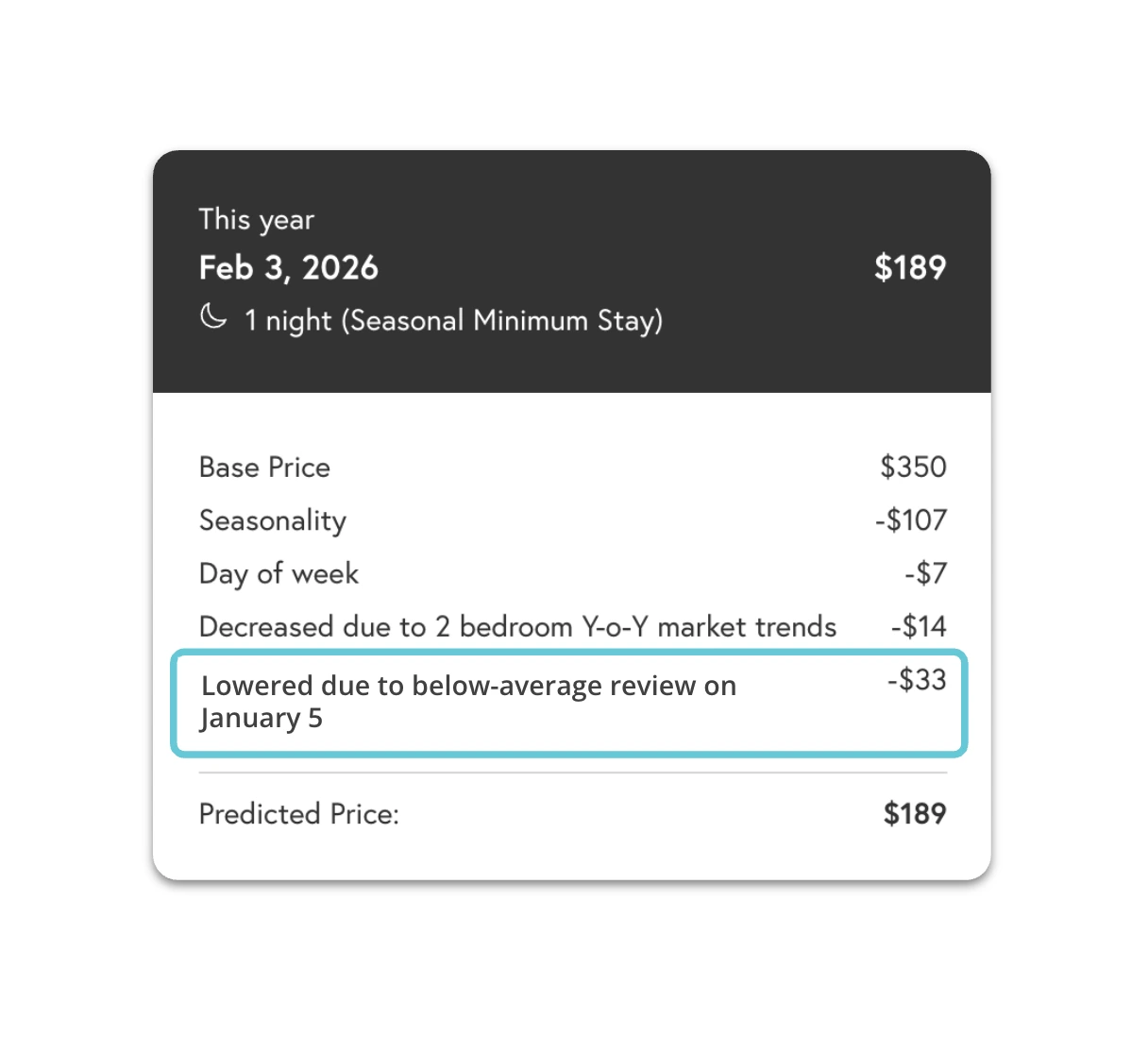Open the below-average review on January 5 details

point(467,701)
